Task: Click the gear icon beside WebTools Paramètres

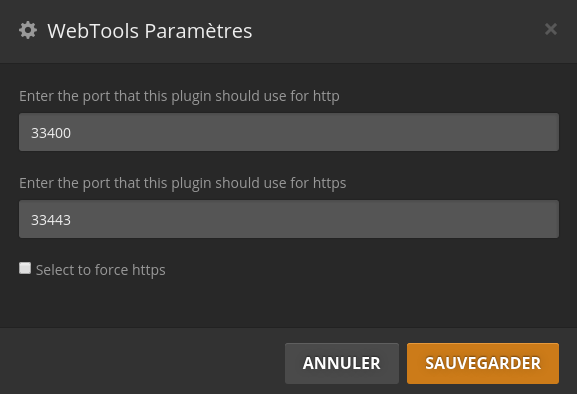Action: tap(28, 30)
